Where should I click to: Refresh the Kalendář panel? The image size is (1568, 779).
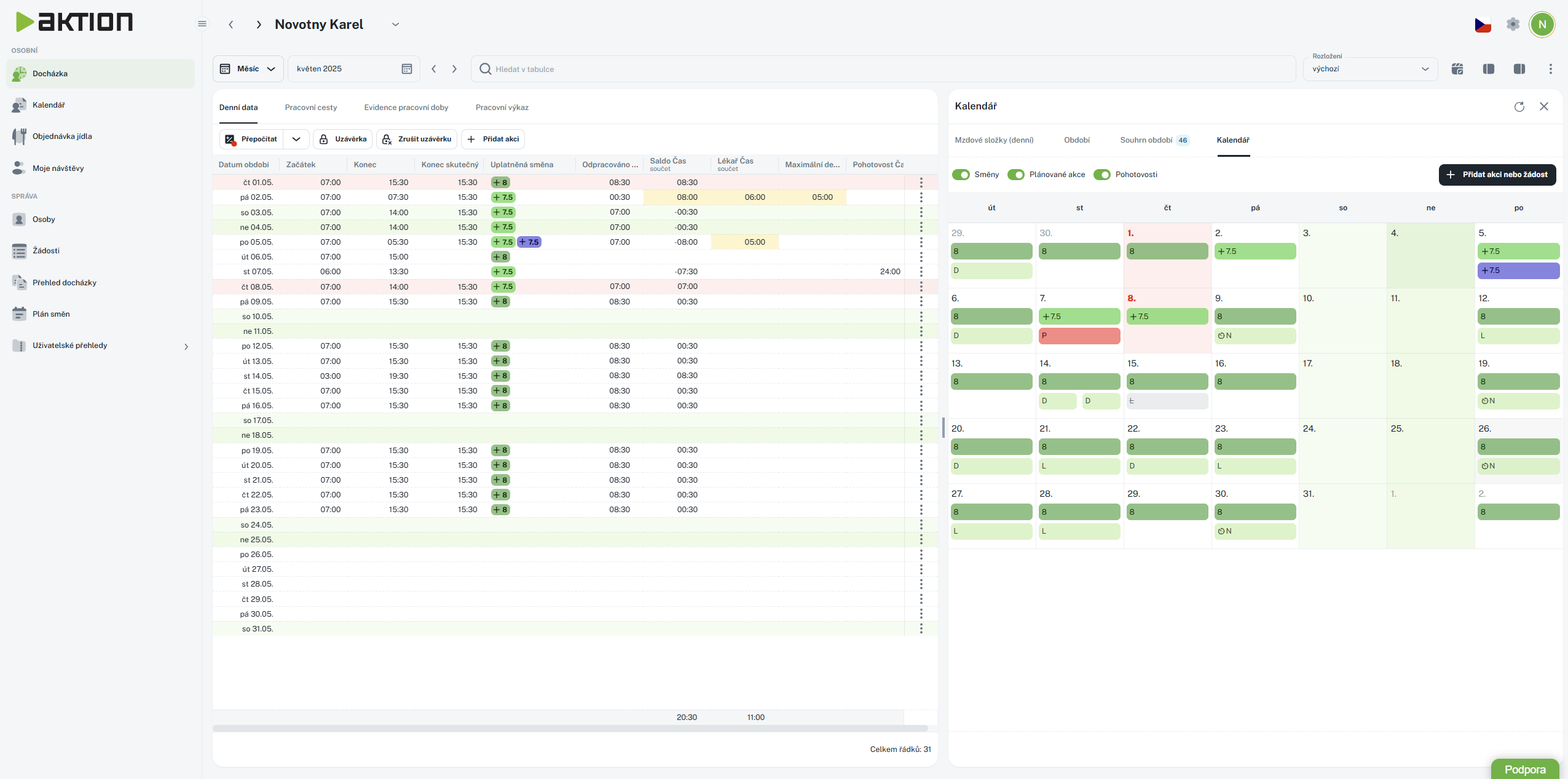click(1519, 107)
